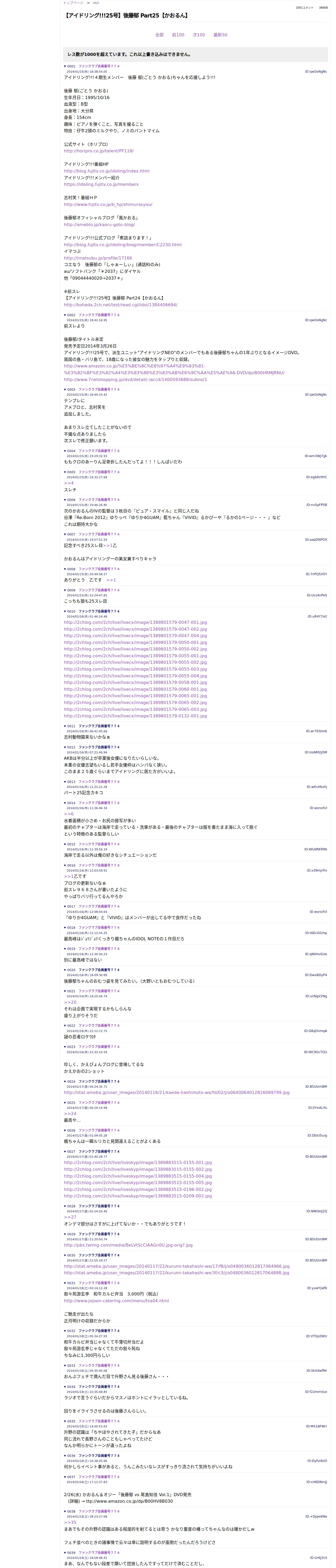Open idoling.fujitv.co.jp members link
336x1568 pixels.
point(101,185)
